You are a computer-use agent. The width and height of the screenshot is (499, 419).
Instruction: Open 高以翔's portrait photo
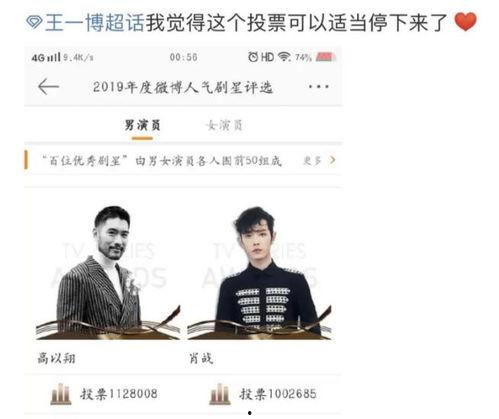(x=108, y=272)
